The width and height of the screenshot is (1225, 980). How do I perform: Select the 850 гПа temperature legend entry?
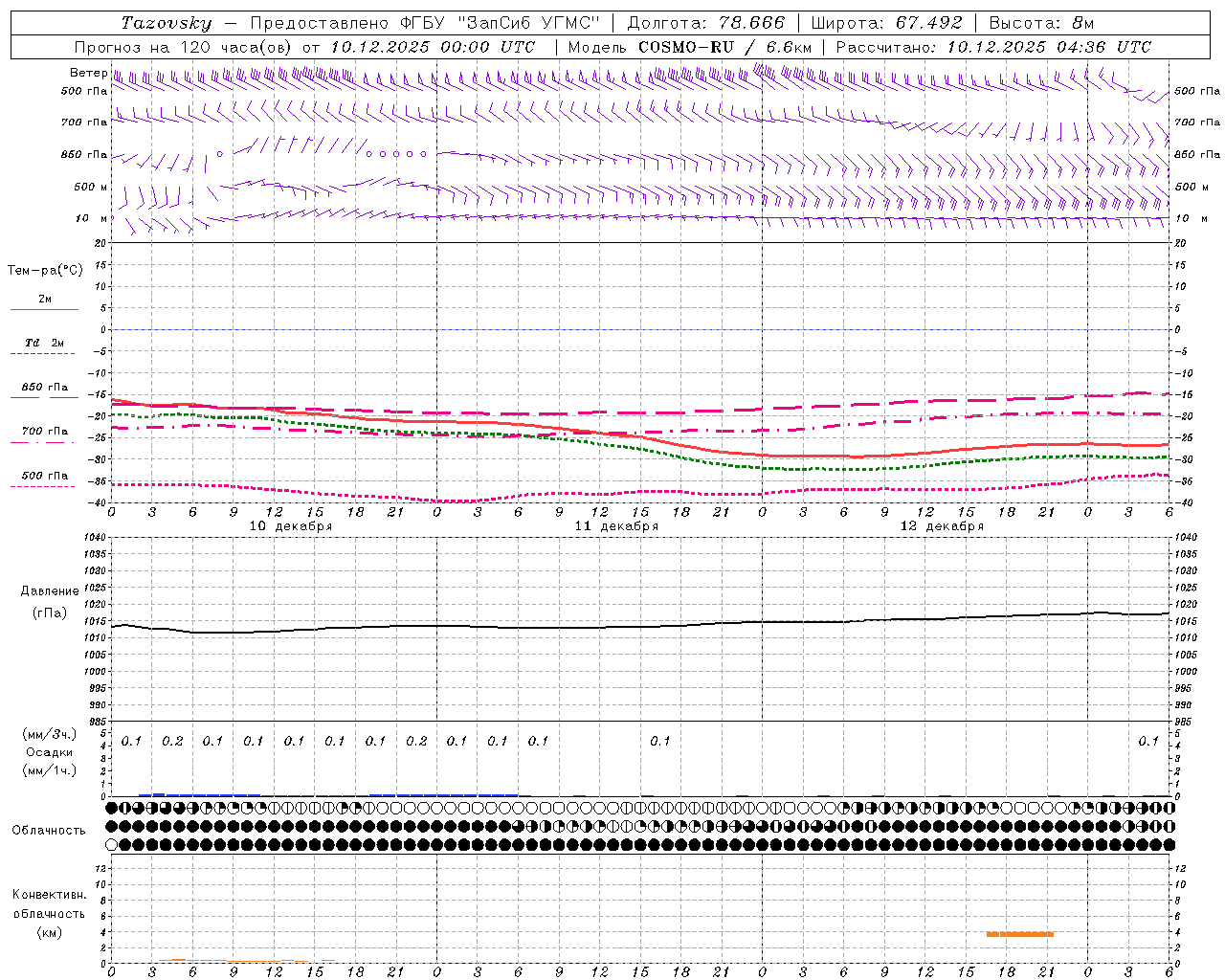(44, 388)
